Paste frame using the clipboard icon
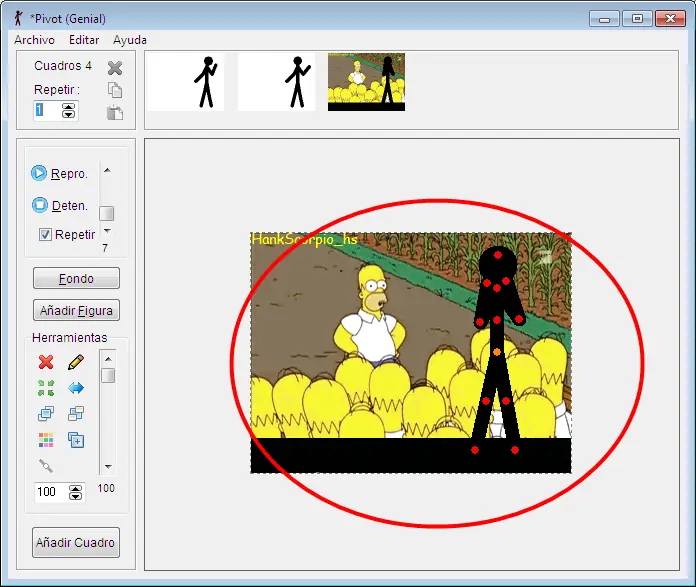 click(115, 113)
